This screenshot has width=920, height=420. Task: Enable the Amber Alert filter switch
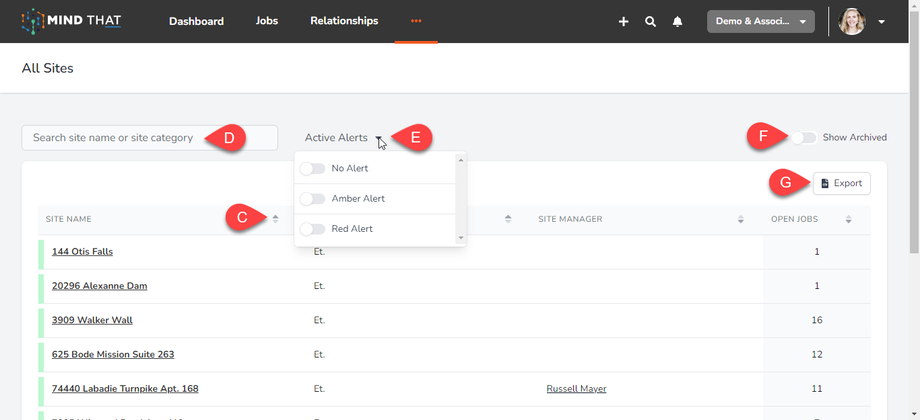313,199
